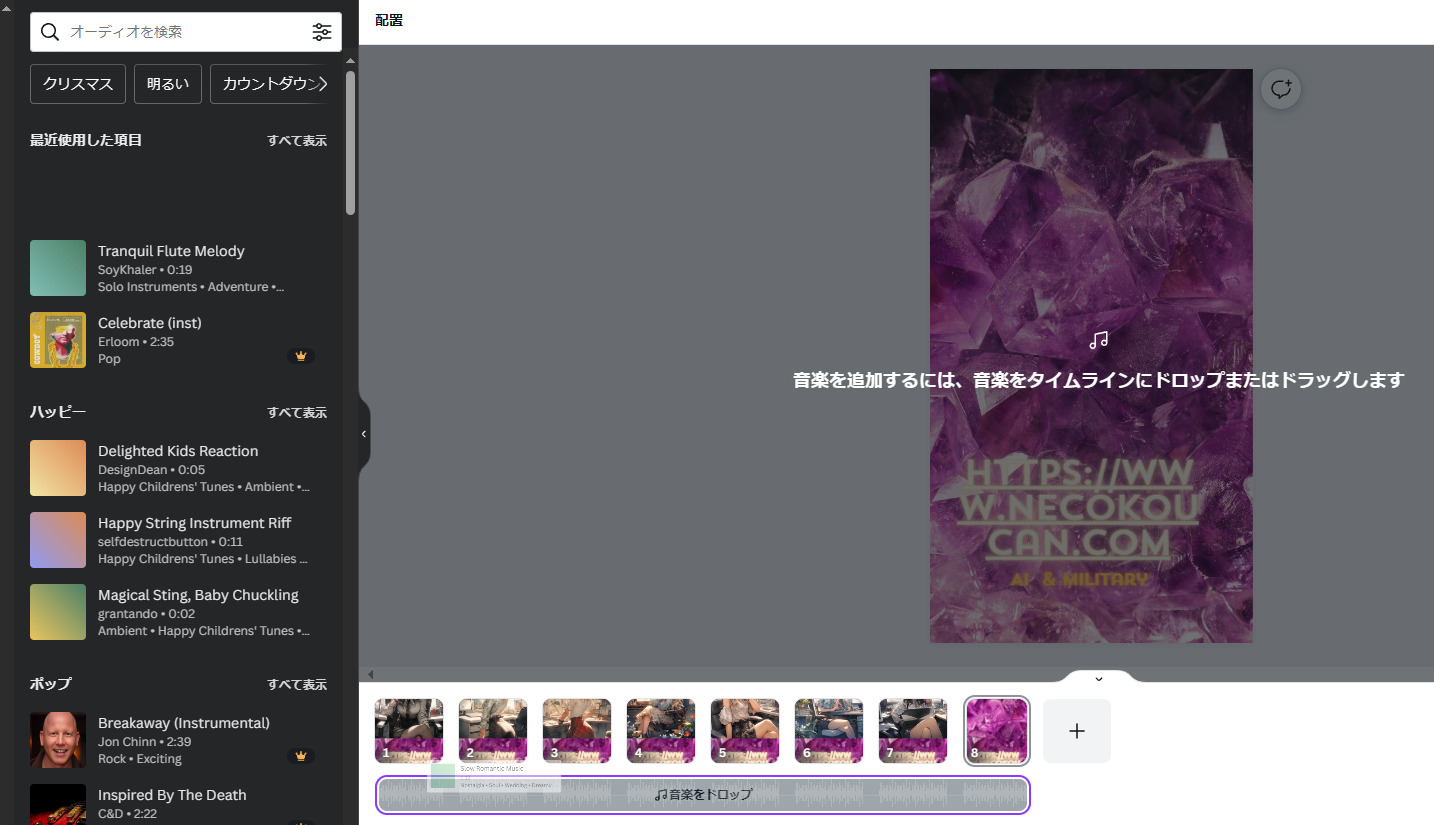The image size is (1434, 825).
Task: Click the オーディオを検索 search field
Action: point(186,32)
